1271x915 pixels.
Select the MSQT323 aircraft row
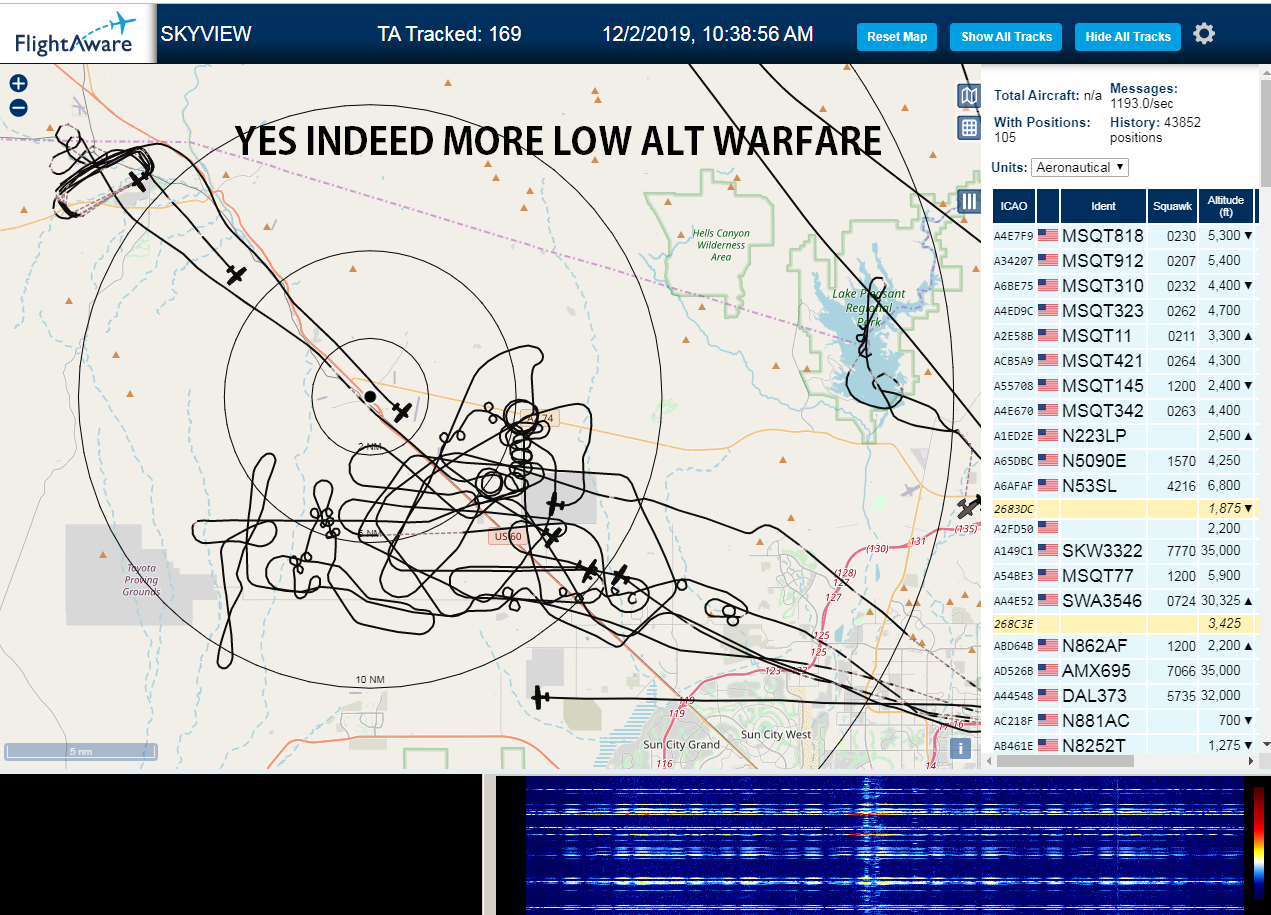tap(1124, 311)
